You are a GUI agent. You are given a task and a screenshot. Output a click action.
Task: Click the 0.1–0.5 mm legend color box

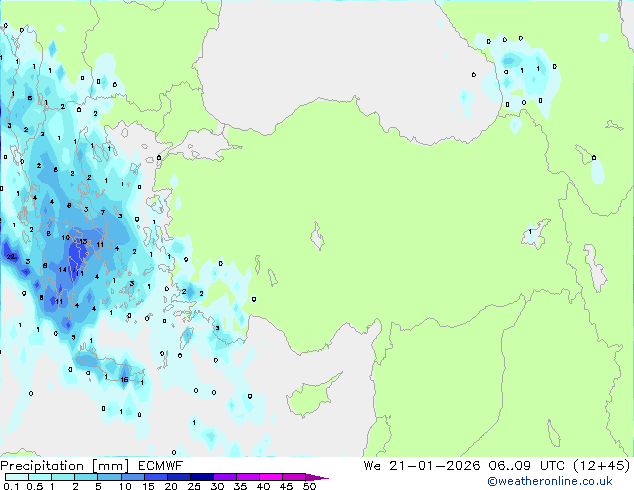pyautogui.click(x=17, y=477)
